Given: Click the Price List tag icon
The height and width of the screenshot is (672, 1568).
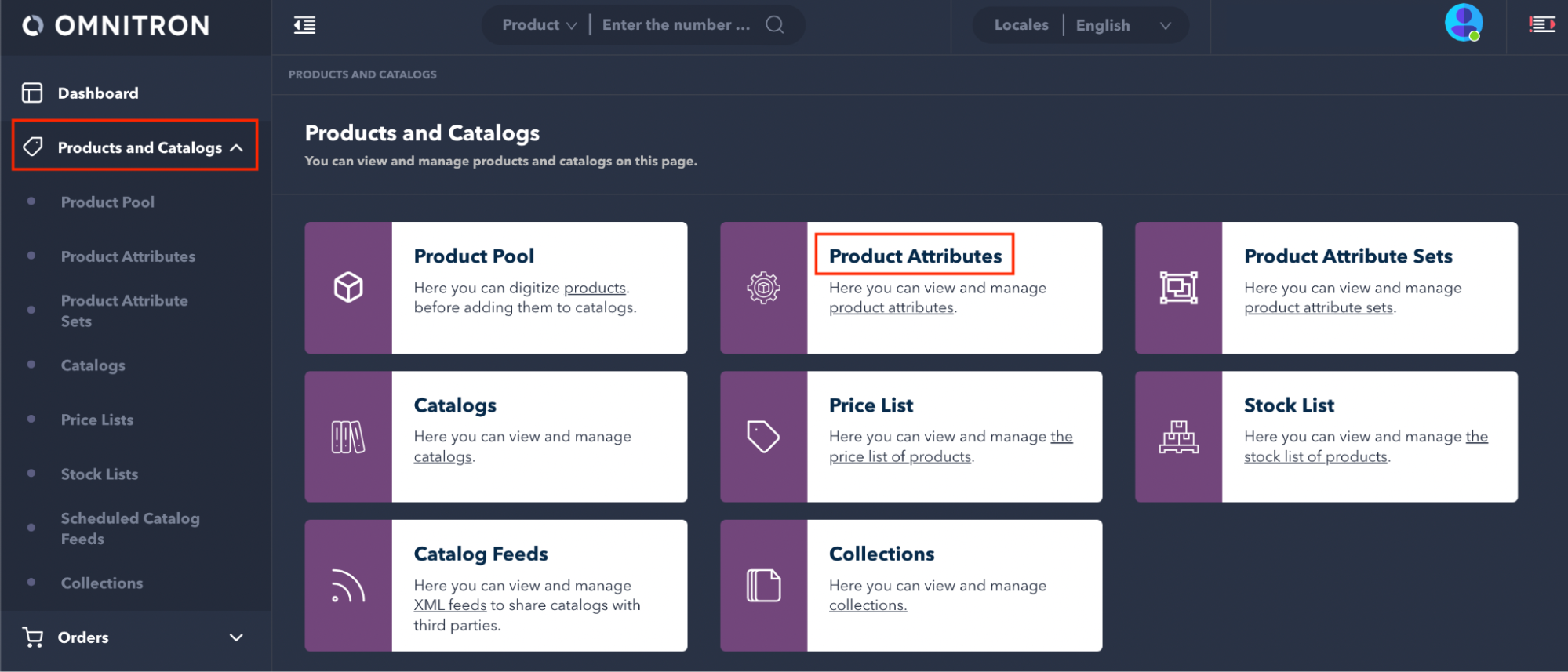Looking at the screenshot, I should [x=763, y=437].
